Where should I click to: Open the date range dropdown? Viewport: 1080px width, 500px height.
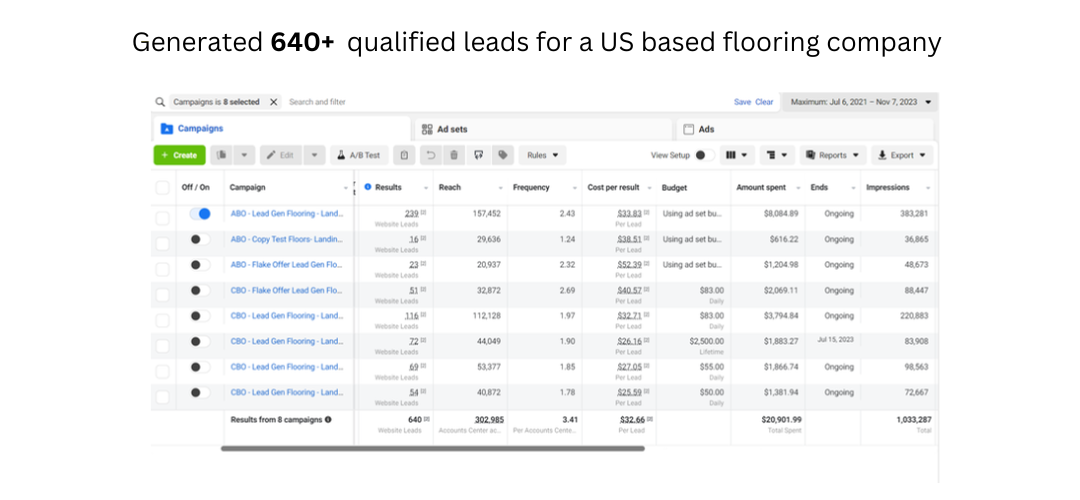tap(860, 102)
